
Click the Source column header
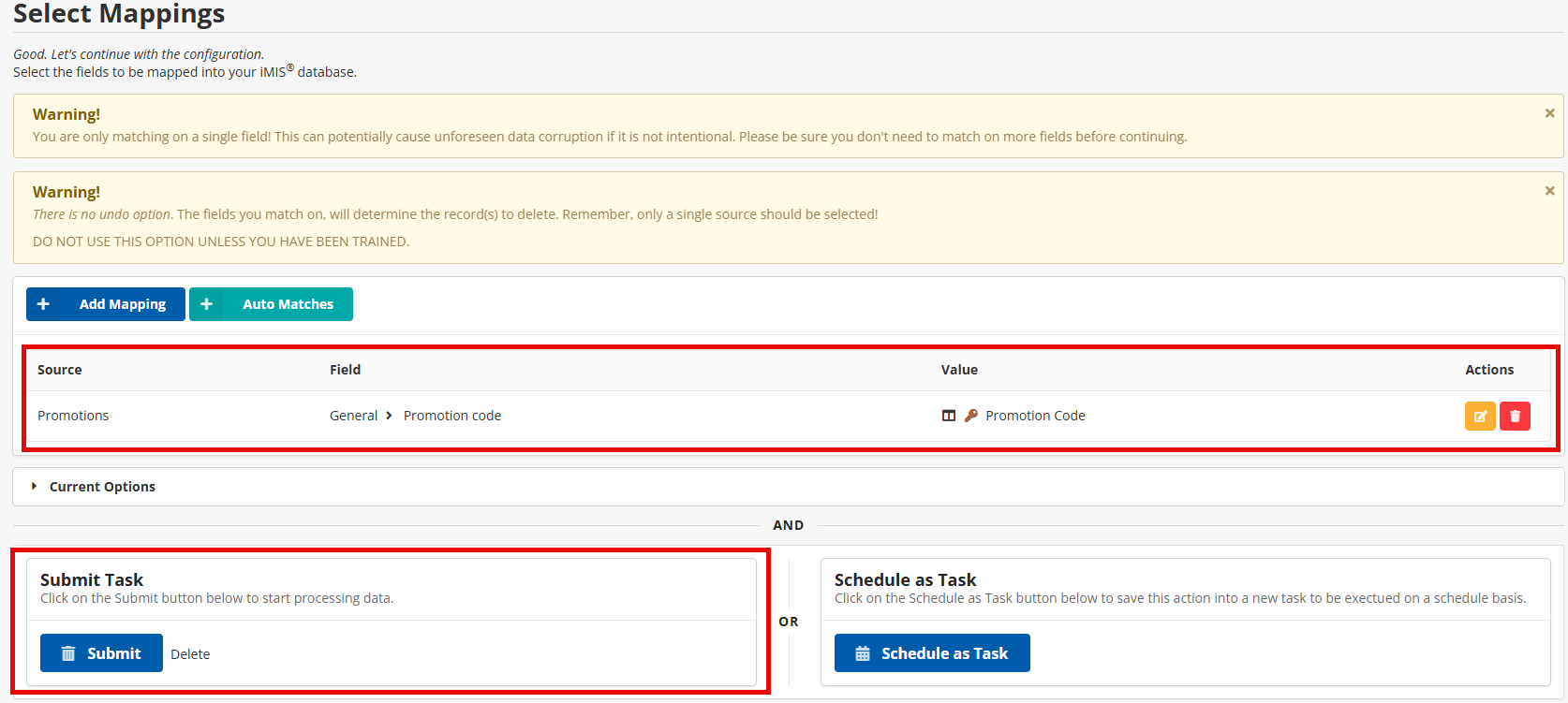[60, 370]
